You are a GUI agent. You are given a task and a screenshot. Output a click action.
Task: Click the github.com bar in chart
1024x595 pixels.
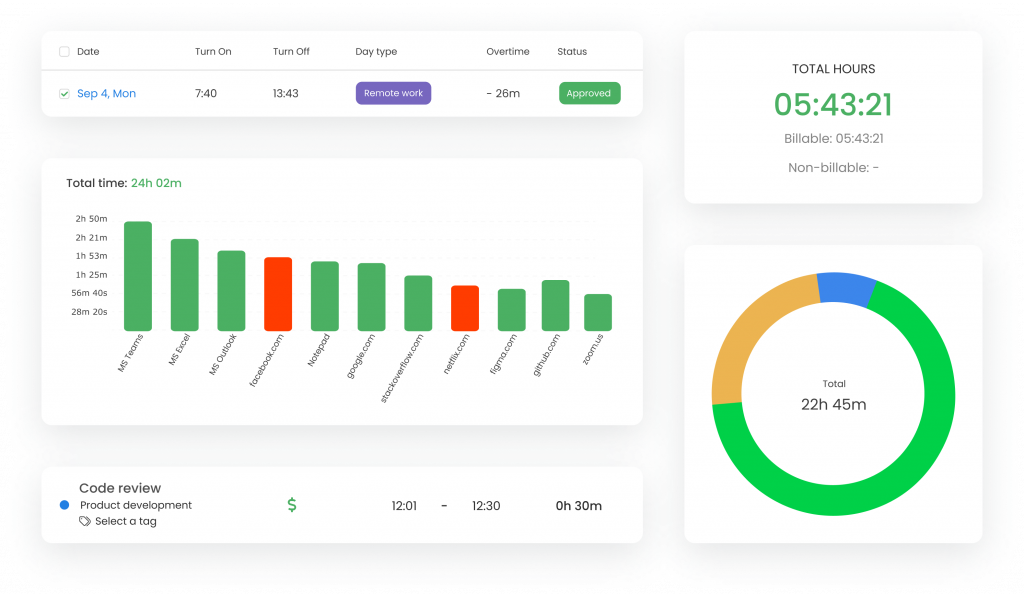pos(555,305)
